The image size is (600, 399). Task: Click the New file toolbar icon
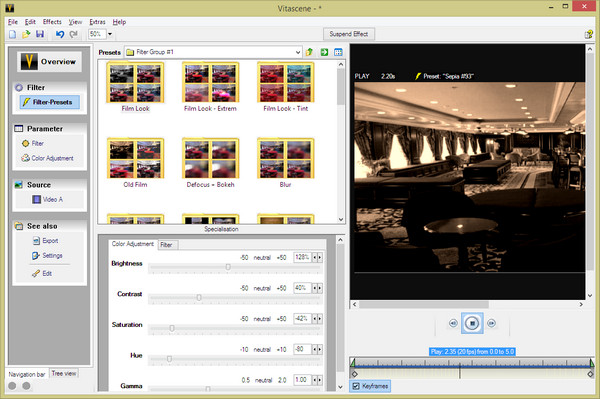coord(12,34)
